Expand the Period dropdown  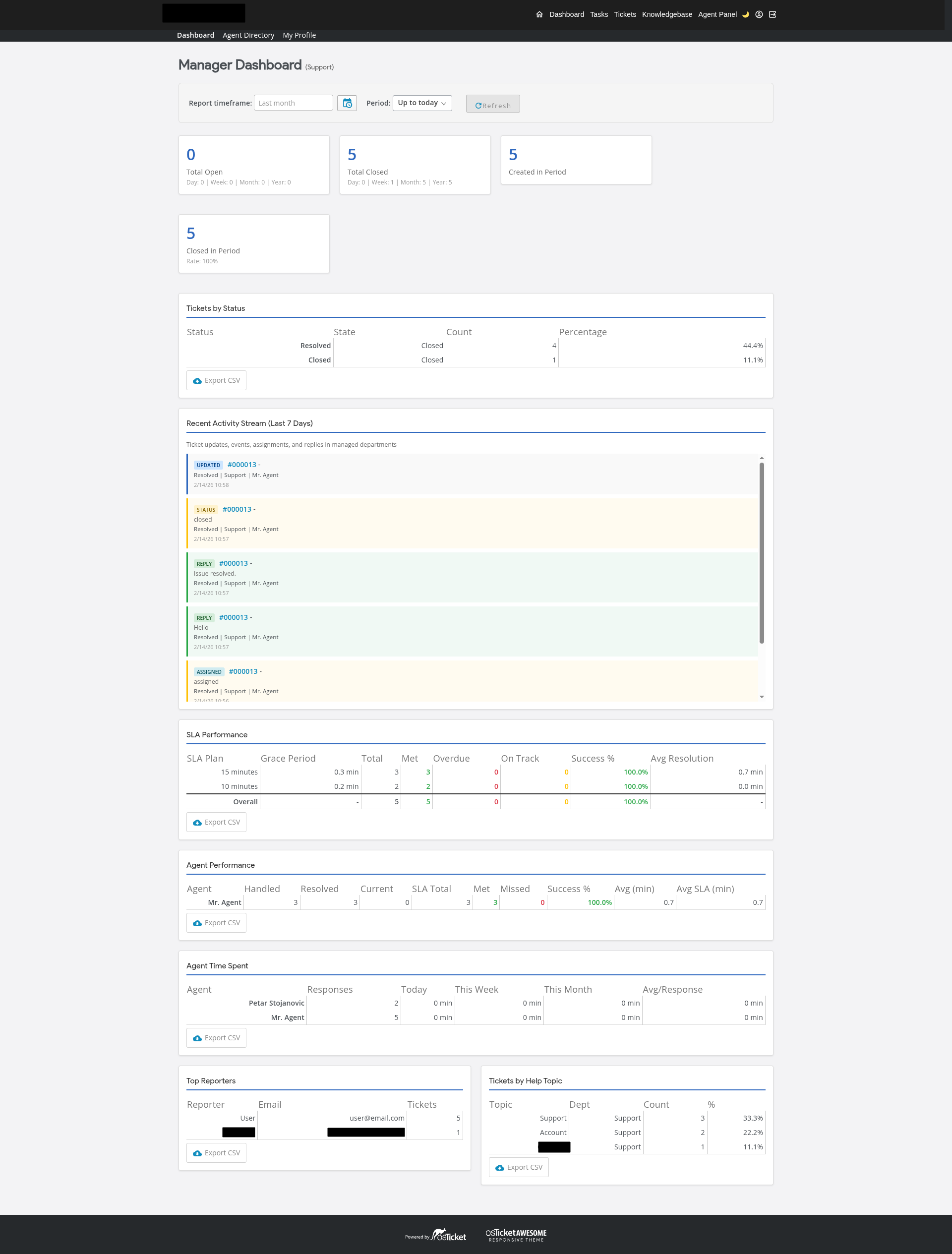coord(422,103)
